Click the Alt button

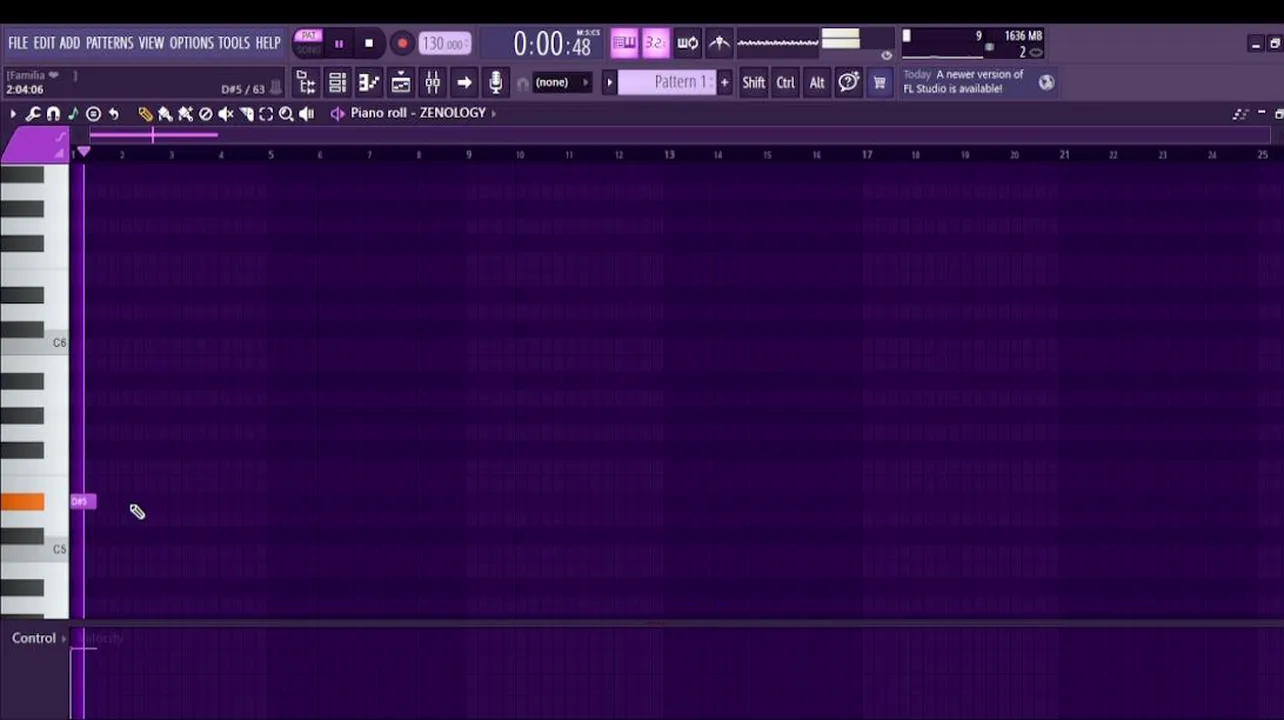(x=817, y=83)
